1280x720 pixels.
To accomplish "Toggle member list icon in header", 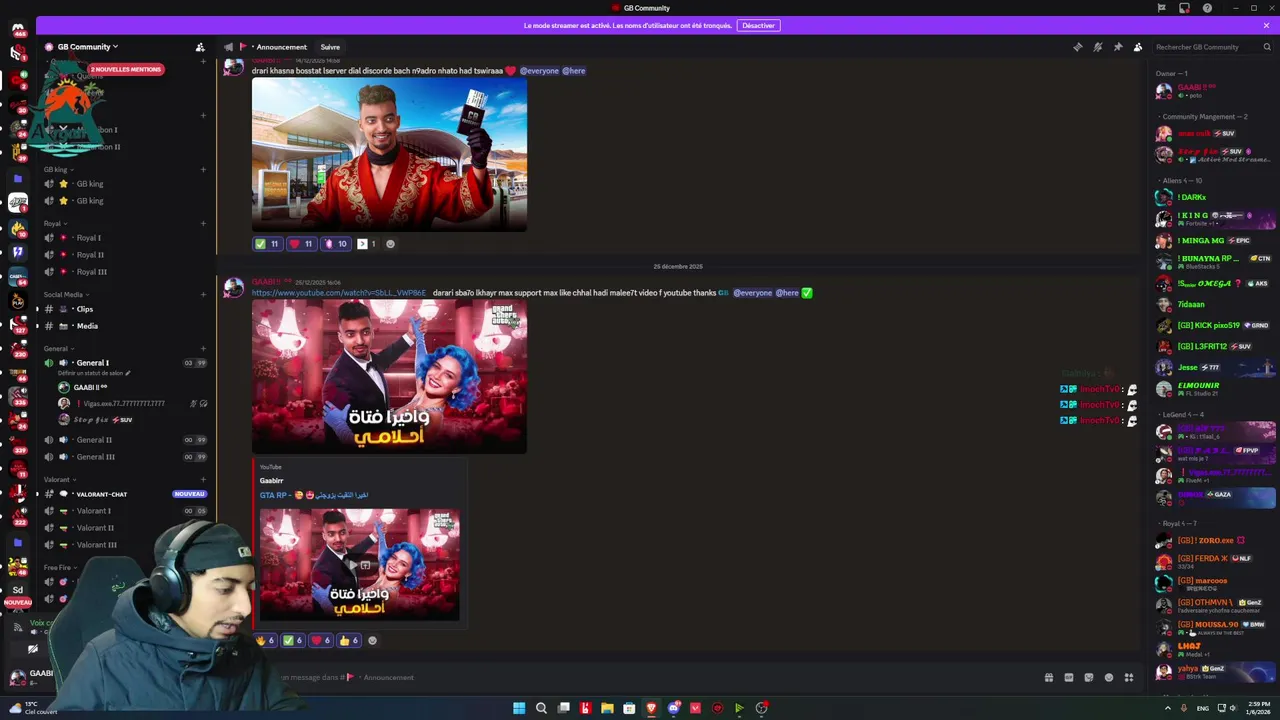I will (x=1137, y=47).
